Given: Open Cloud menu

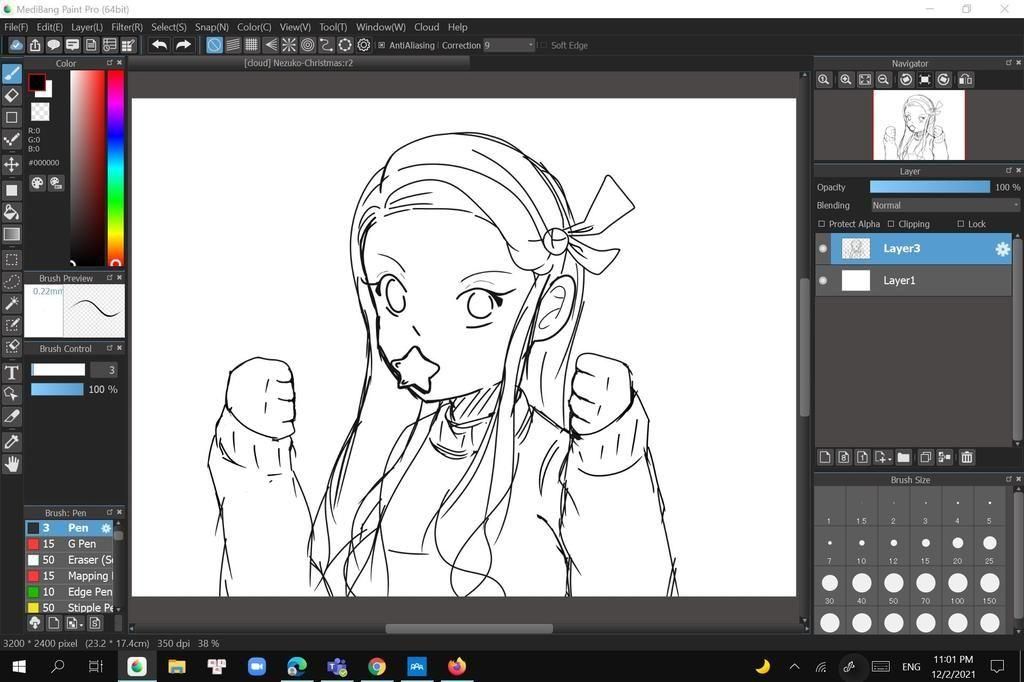Looking at the screenshot, I should coord(426,27).
